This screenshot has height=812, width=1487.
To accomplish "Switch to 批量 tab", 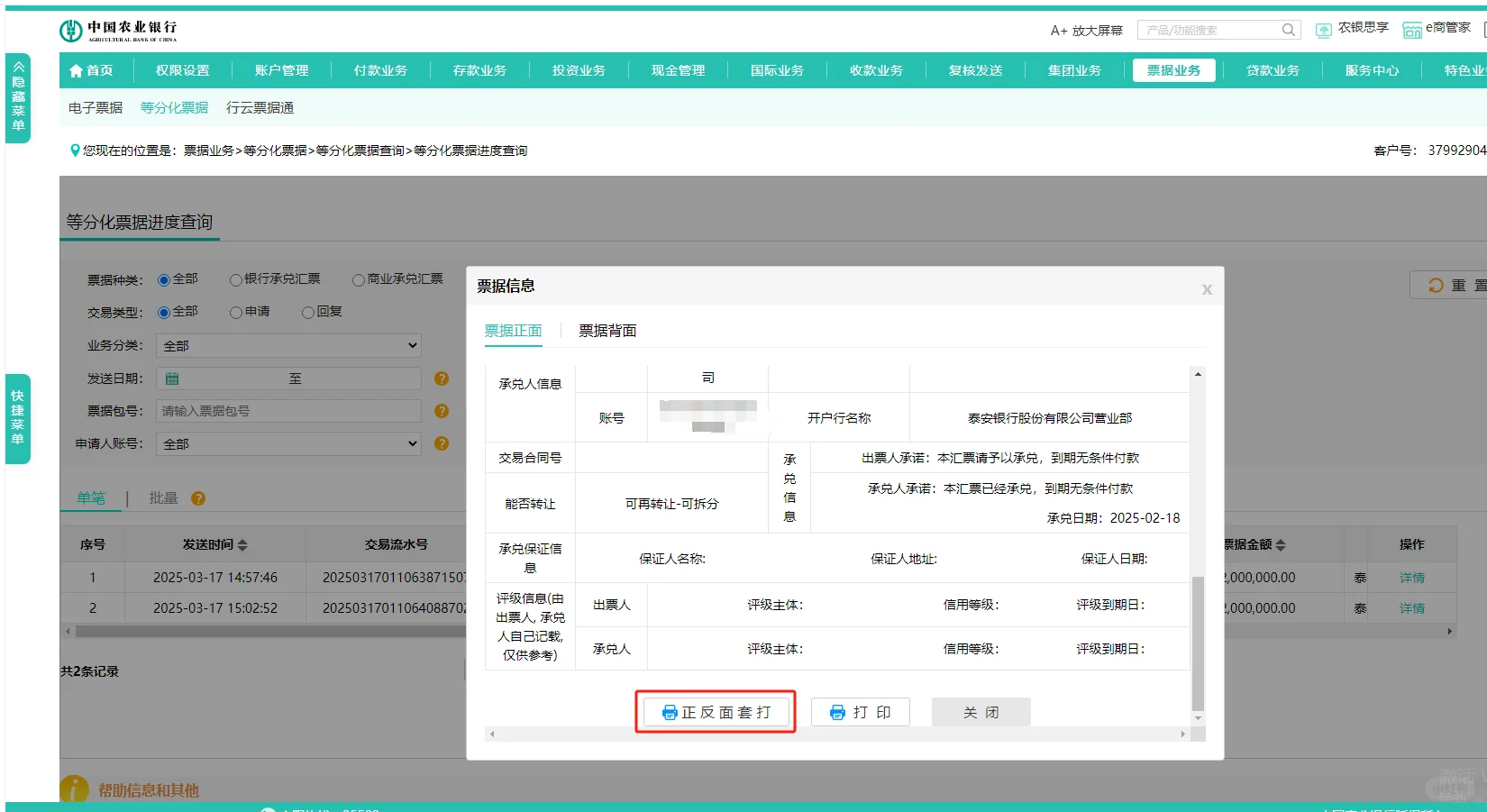I will 163,497.
